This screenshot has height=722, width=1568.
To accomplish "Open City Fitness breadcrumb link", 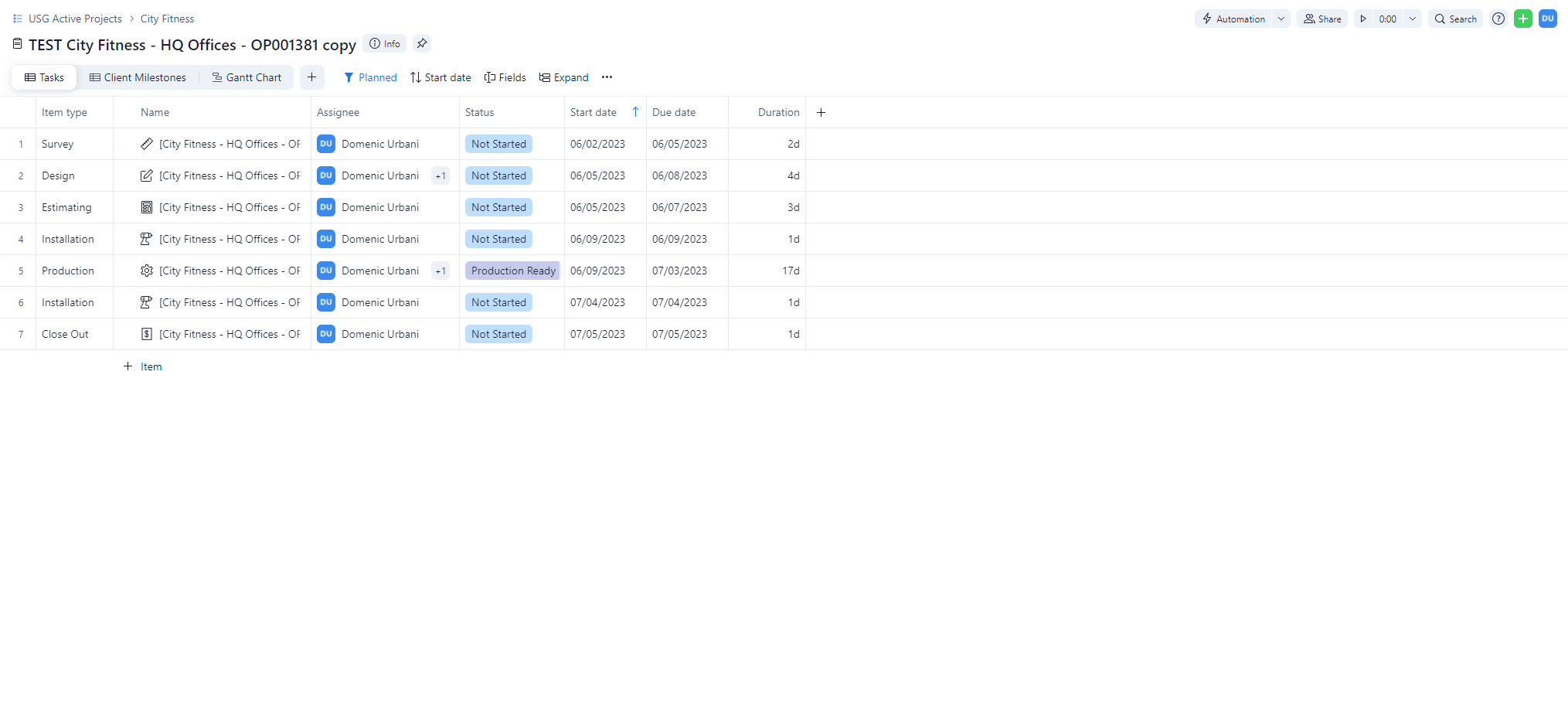I will click(167, 19).
